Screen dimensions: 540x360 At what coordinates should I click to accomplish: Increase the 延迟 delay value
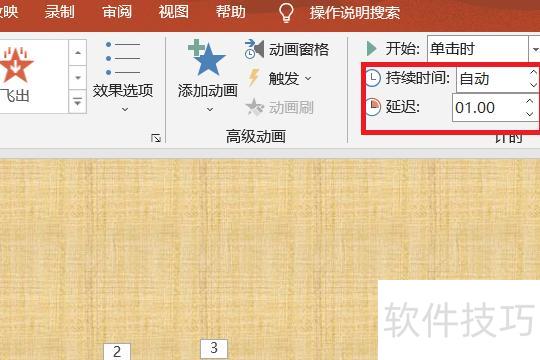(530, 101)
